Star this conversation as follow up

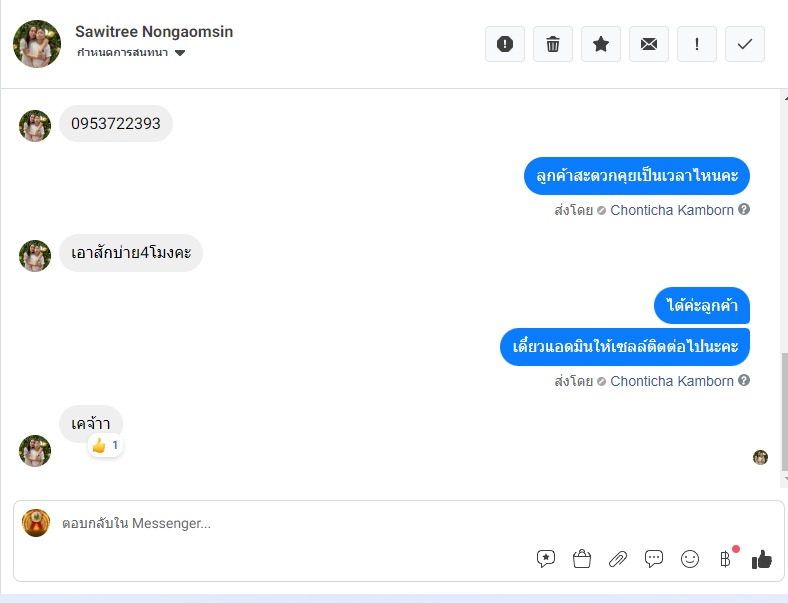601,44
